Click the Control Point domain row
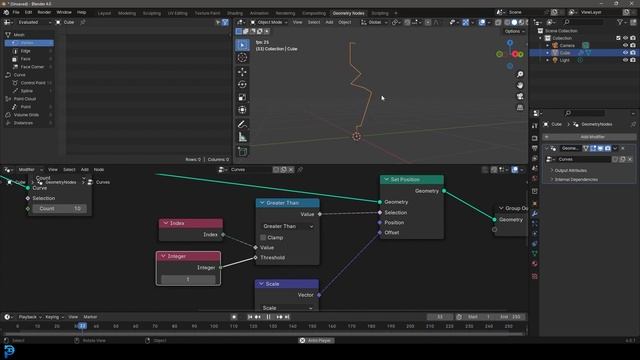Image resolution: width=640 pixels, height=360 pixels. (x=29, y=83)
